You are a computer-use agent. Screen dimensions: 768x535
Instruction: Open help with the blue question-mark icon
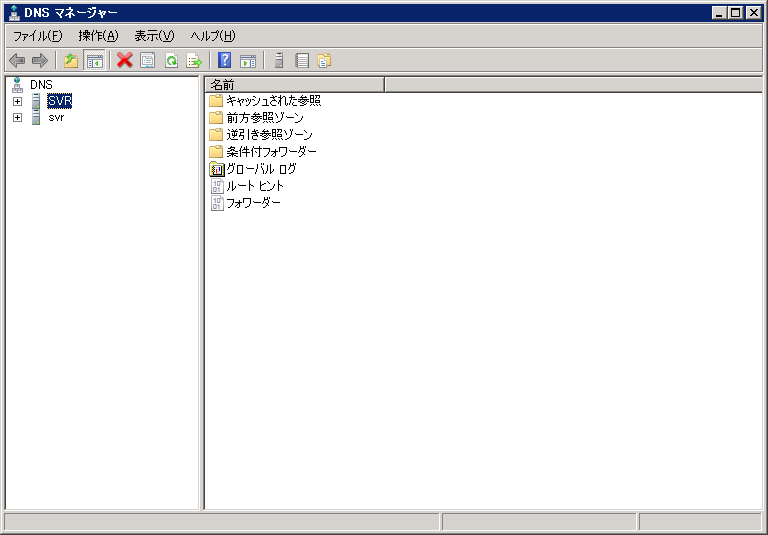click(x=224, y=61)
